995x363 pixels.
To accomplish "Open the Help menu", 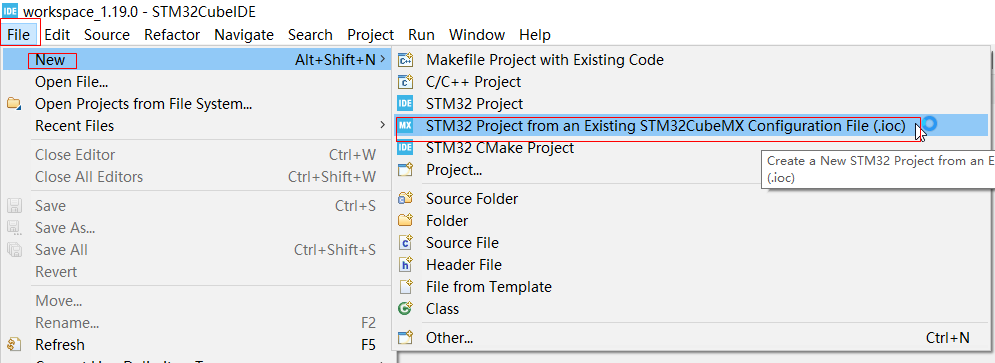I will click(x=534, y=34).
